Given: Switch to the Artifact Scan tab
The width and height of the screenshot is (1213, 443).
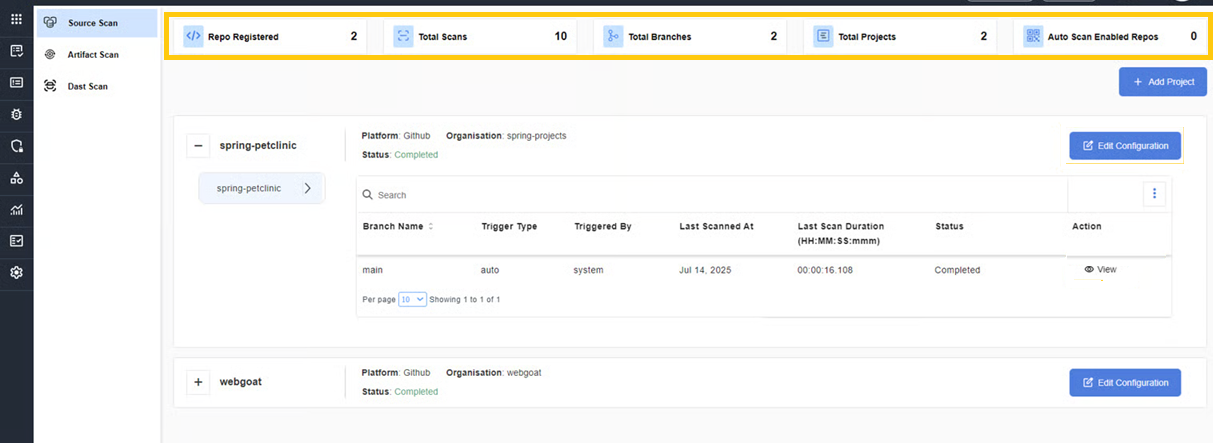Looking at the screenshot, I should click(92, 55).
